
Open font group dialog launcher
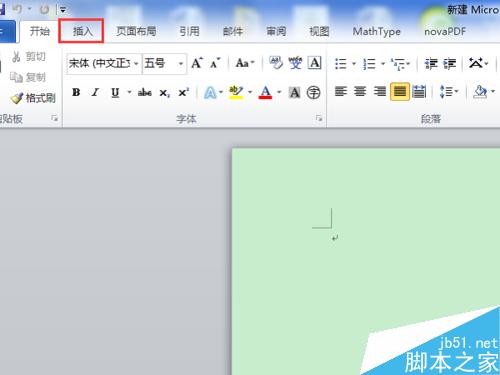319,118
